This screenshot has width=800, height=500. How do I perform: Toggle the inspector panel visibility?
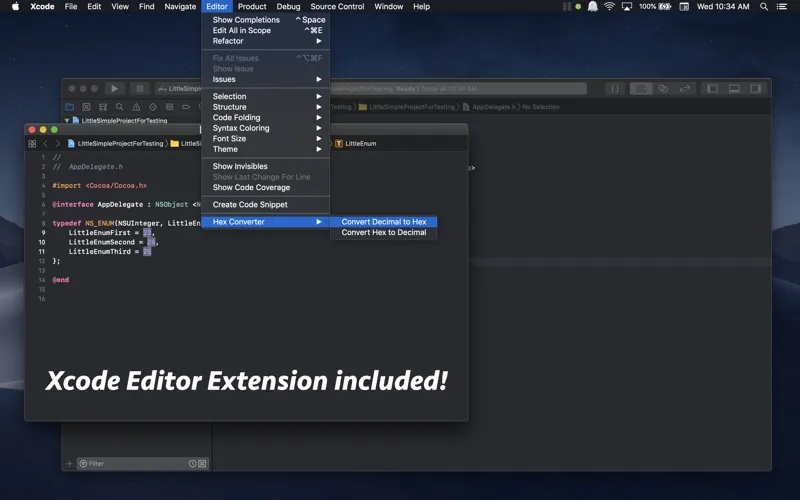756,89
